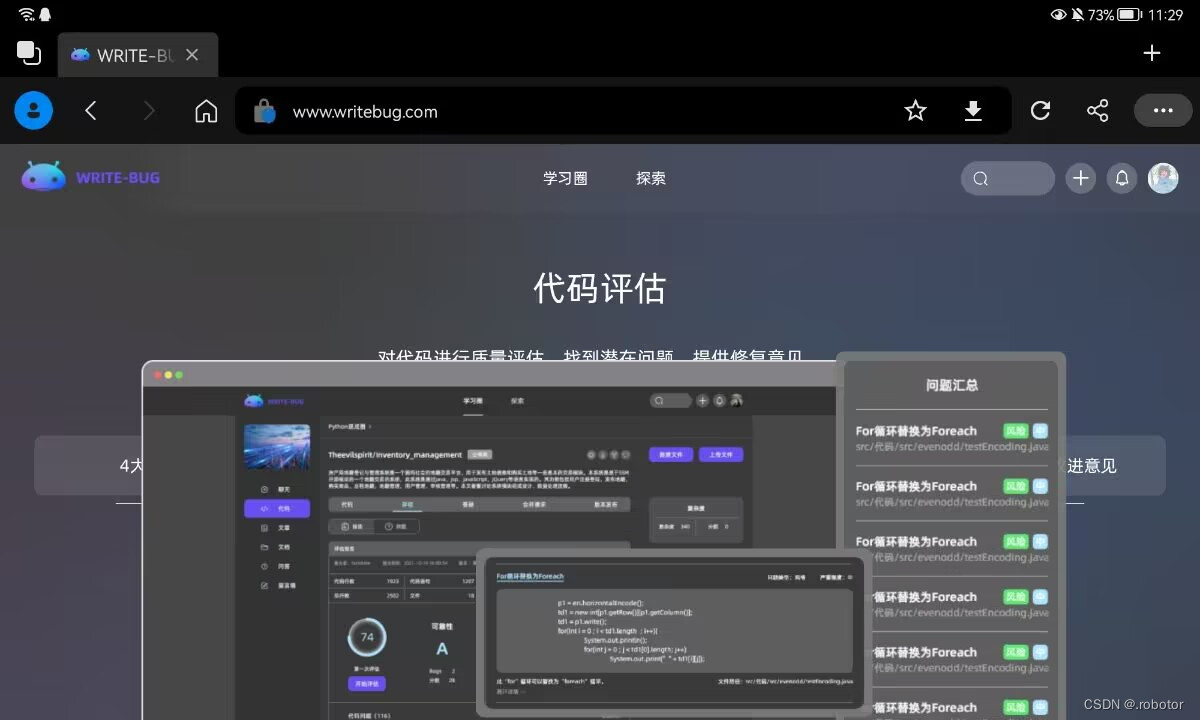This screenshot has width=1200, height=720.
Task: Click Theevilspirit/Inventory_management project title
Action: [x=396, y=454]
